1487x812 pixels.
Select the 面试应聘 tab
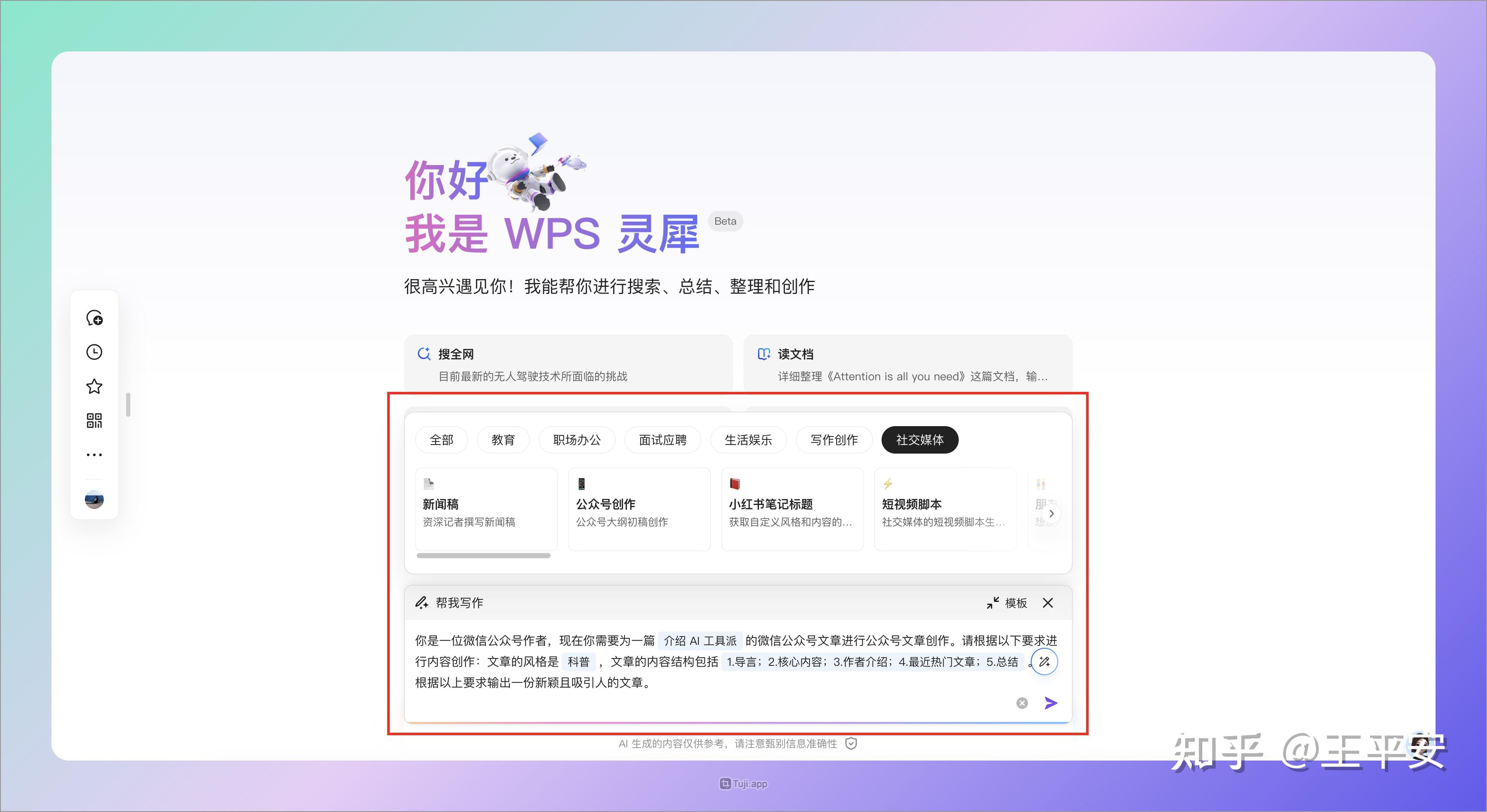[x=662, y=440]
